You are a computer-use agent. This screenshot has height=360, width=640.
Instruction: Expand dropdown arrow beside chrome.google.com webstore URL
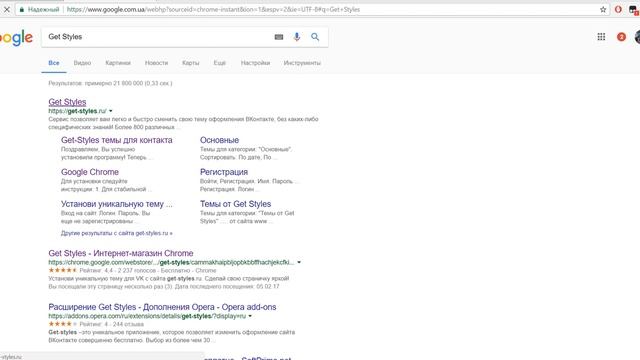click(299, 262)
